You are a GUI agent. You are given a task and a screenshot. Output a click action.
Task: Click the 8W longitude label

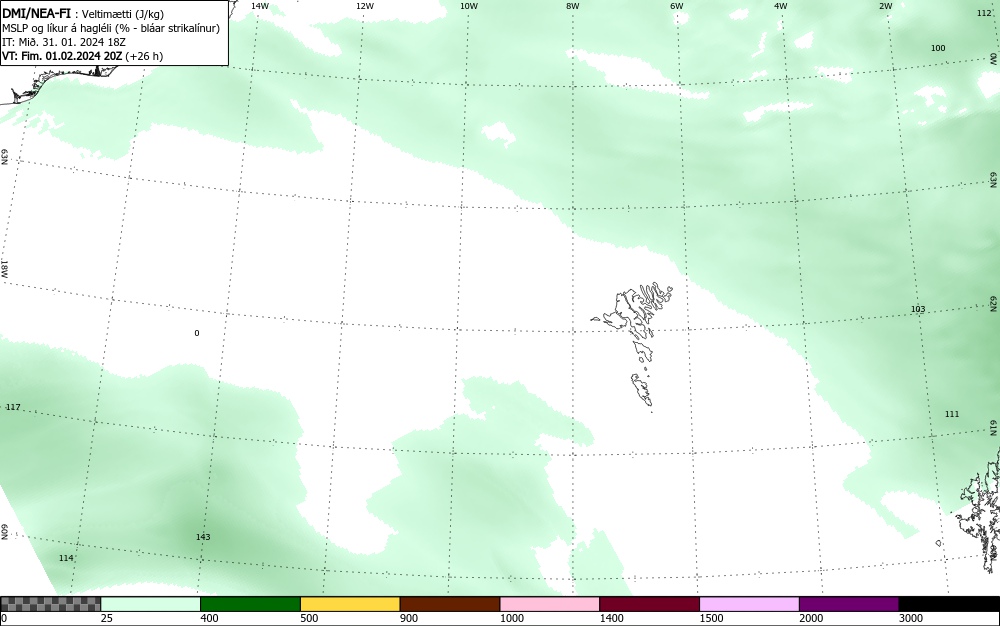(573, 6)
